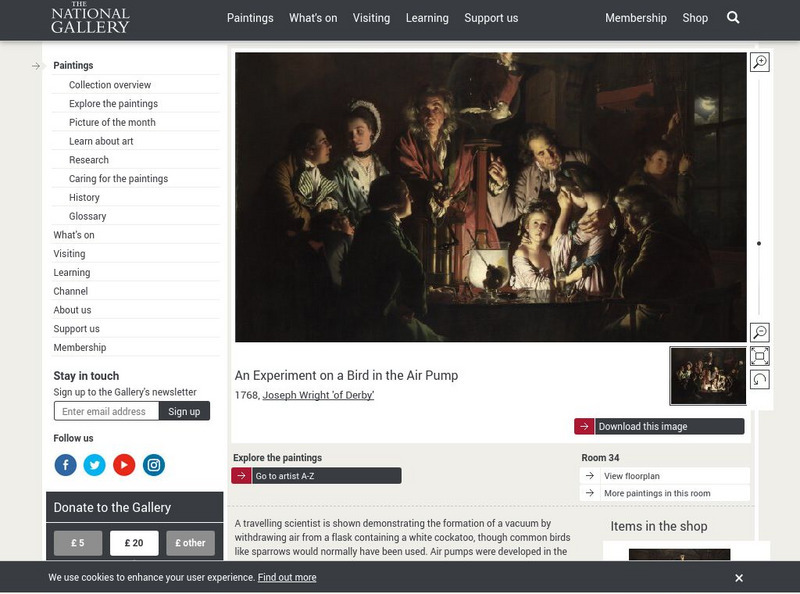Open Membership in the top navigation
This screenshot has height=594, width=800.
click(x=636, y=18)
